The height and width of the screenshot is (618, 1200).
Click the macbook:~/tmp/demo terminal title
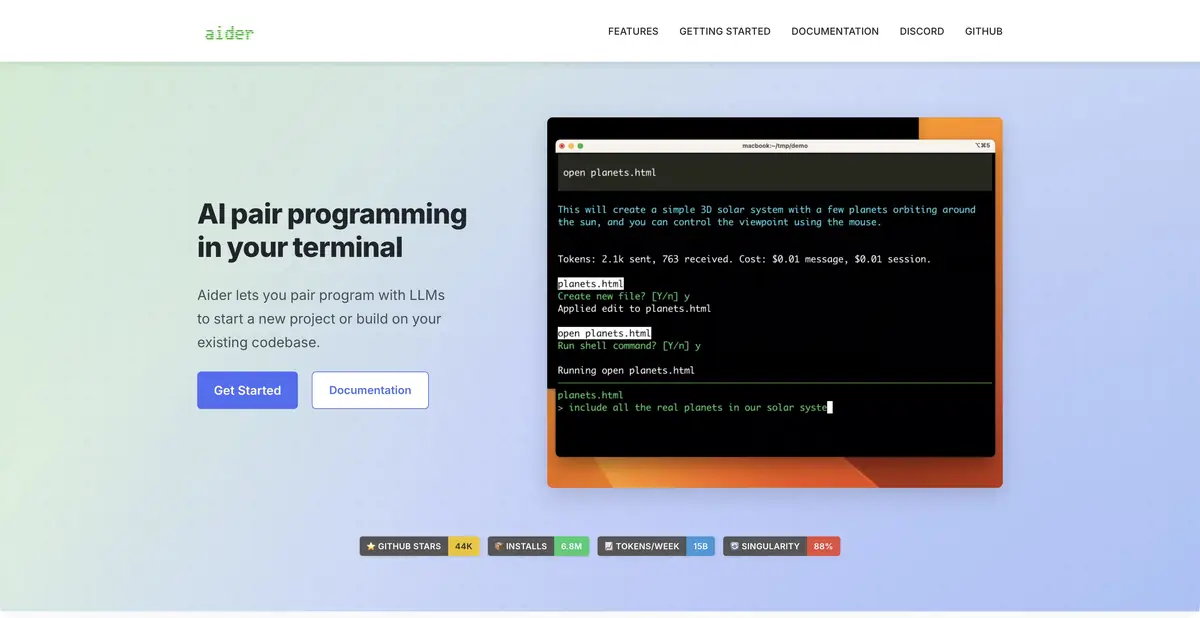click(x=775, y=146)
